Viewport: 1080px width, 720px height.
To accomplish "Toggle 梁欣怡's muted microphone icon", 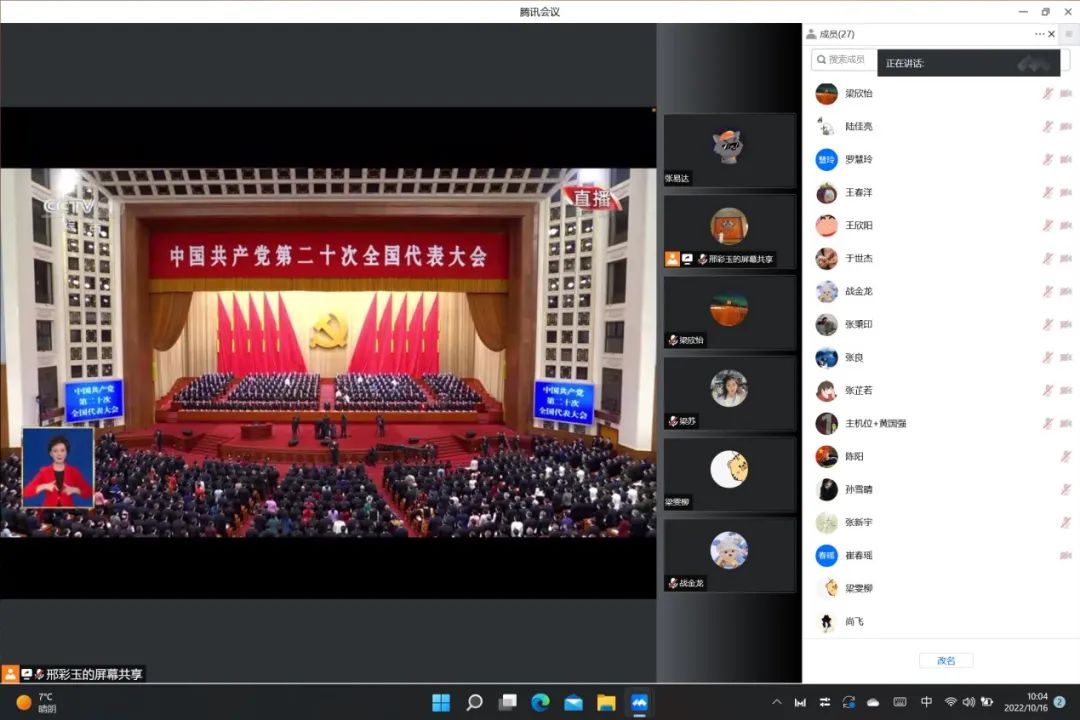I will point(1048,93).
